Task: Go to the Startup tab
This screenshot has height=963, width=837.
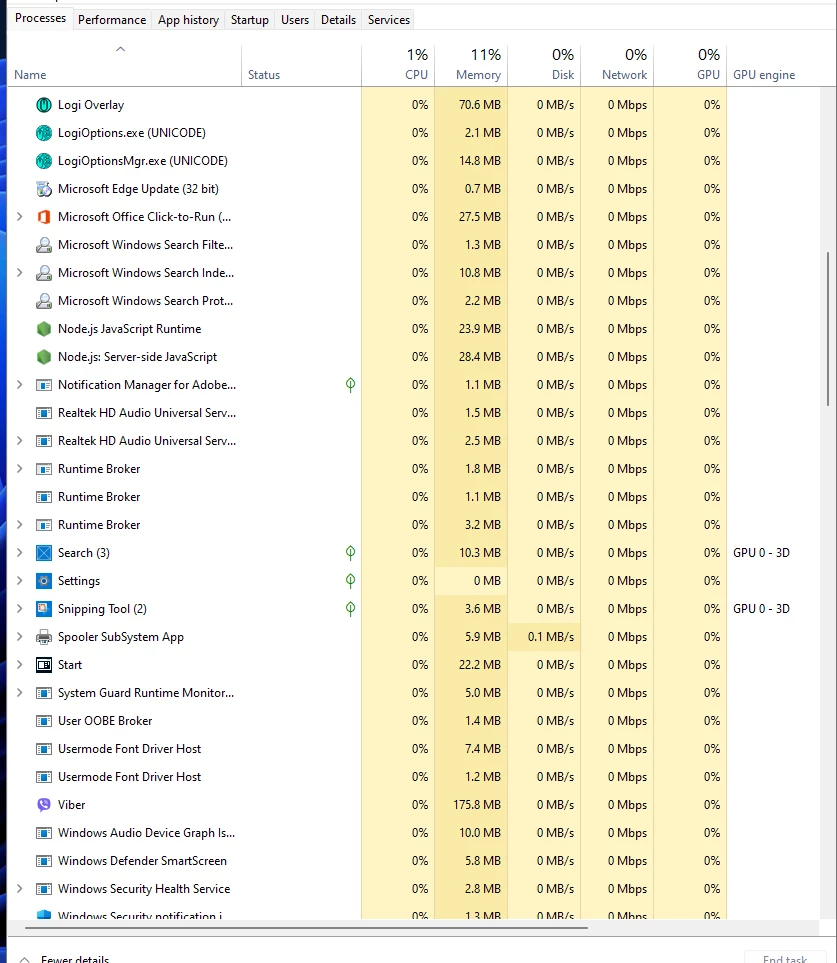Action: [x=249, y=20]
